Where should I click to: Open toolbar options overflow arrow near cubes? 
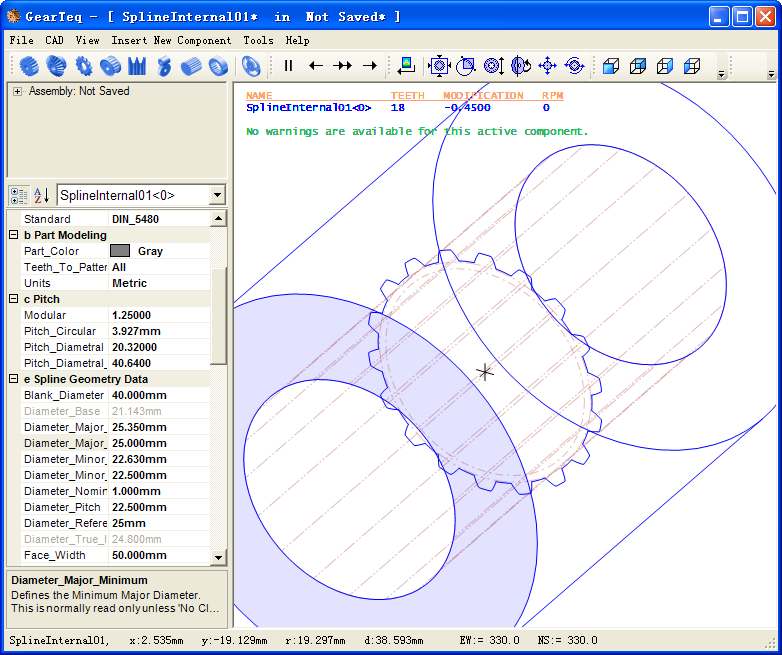coord(721,74)
